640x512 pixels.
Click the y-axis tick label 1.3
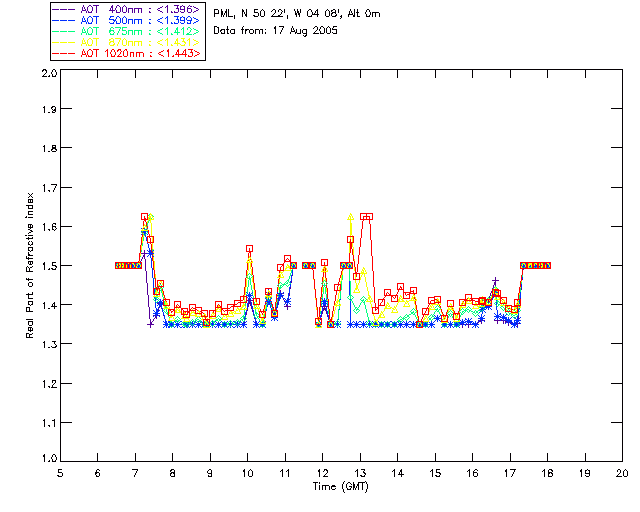click(x=49, y=344)
